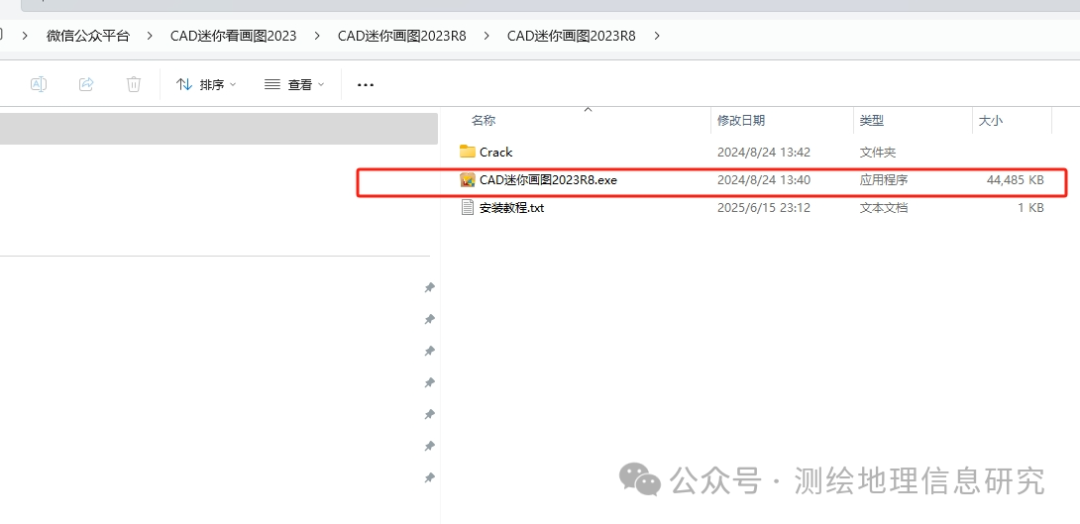Screen dimensions: 1080x524
Task: Click the first CAD迷你画图2023R8 breadcrumb segment
Action: 402,36
